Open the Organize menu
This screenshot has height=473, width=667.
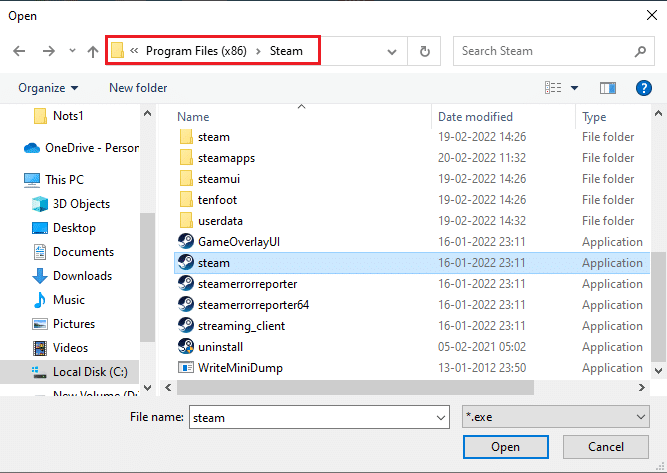(x=48, y=88)
